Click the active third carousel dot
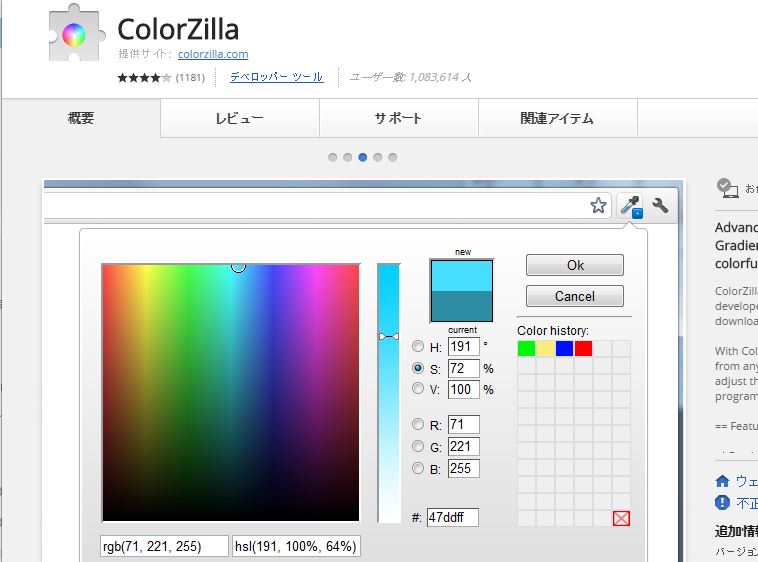 point(363,157)
